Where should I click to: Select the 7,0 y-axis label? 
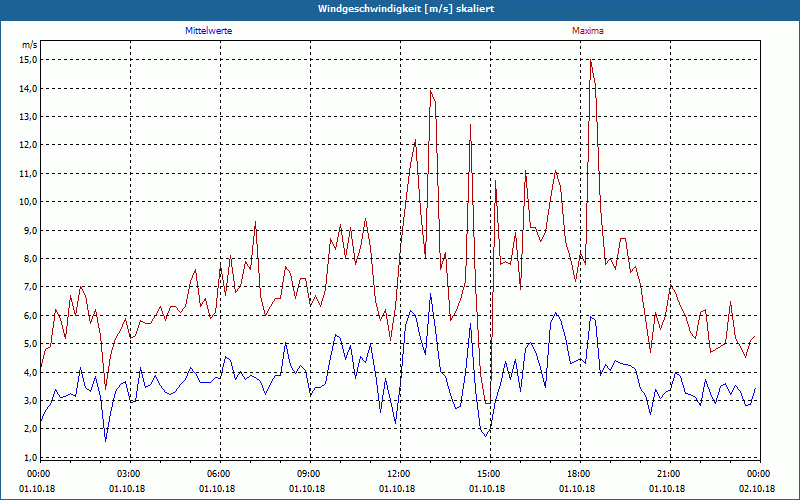tap(31, 287)
